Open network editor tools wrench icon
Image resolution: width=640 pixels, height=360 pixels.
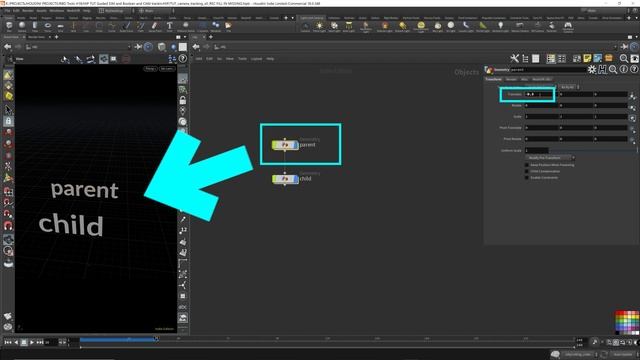click(514, 59)
